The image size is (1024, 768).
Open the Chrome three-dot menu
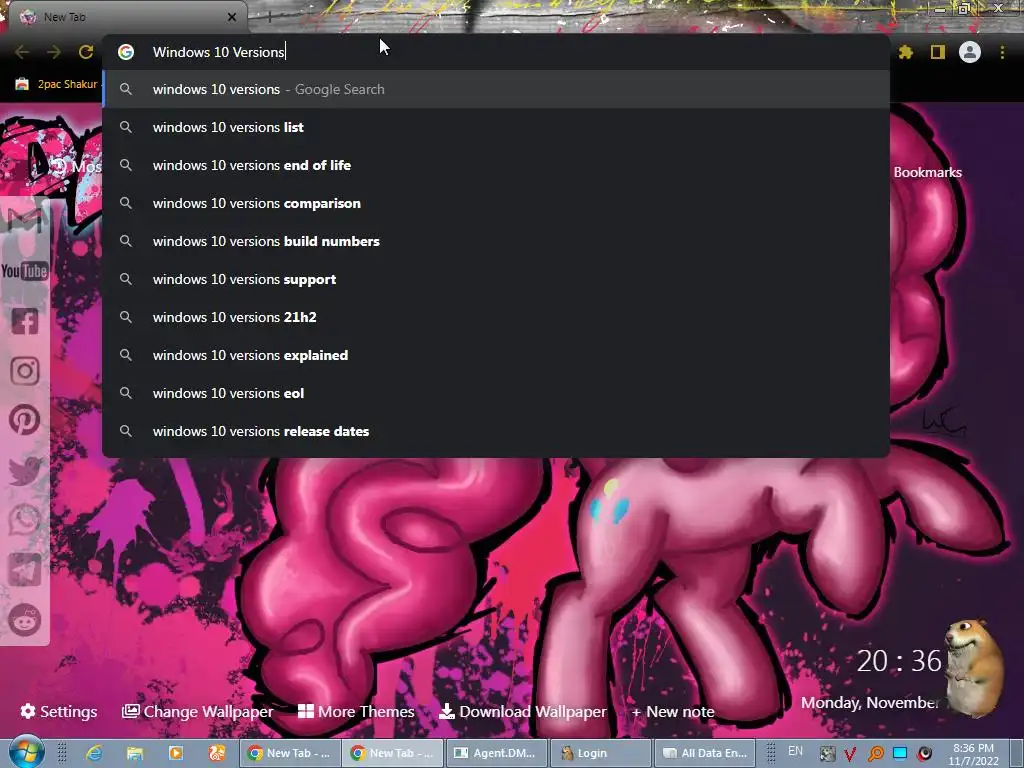coord(1002,52)
